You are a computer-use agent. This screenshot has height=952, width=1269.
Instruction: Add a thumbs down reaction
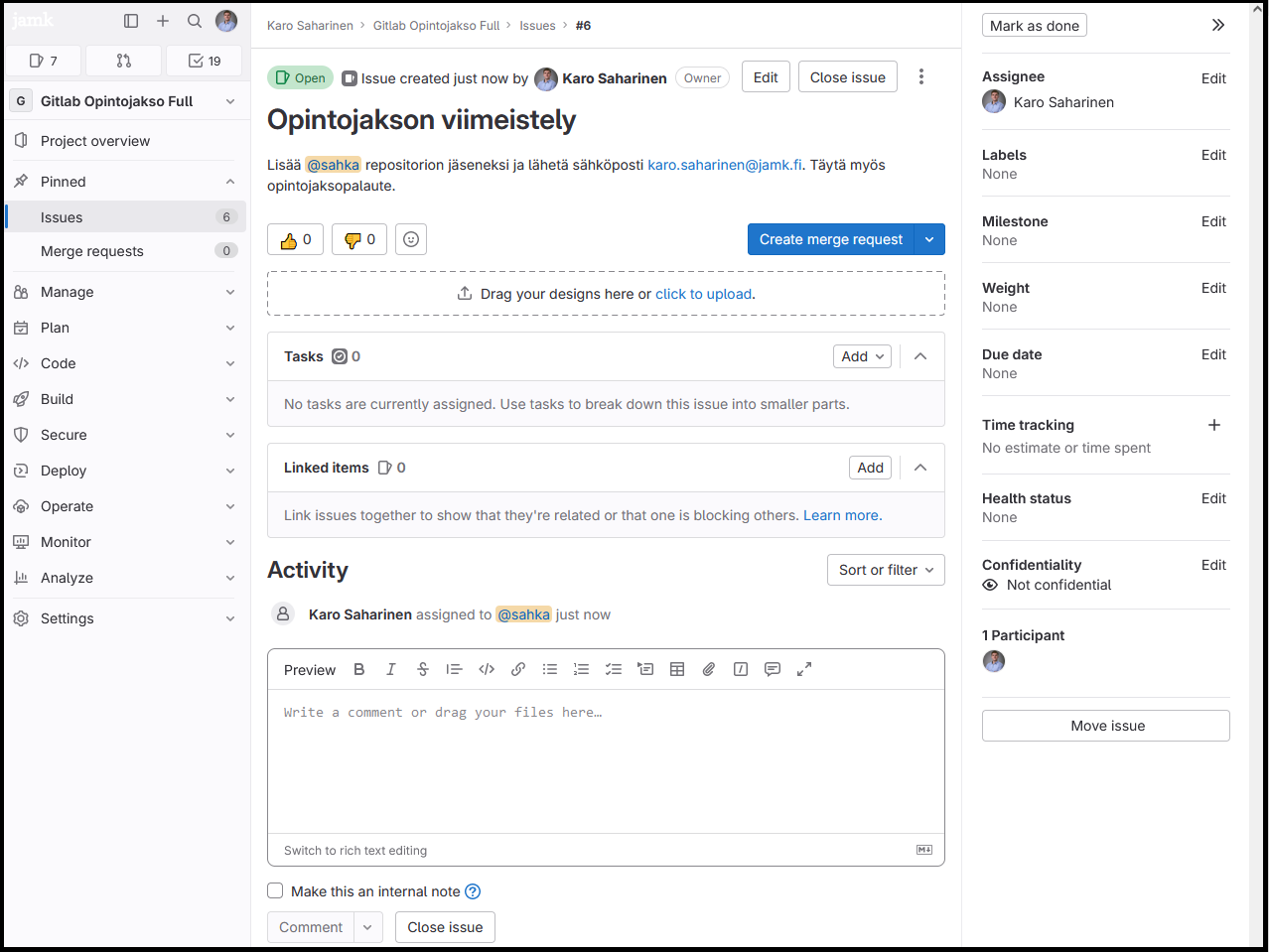pyautogui.click(x=358, y=240)
